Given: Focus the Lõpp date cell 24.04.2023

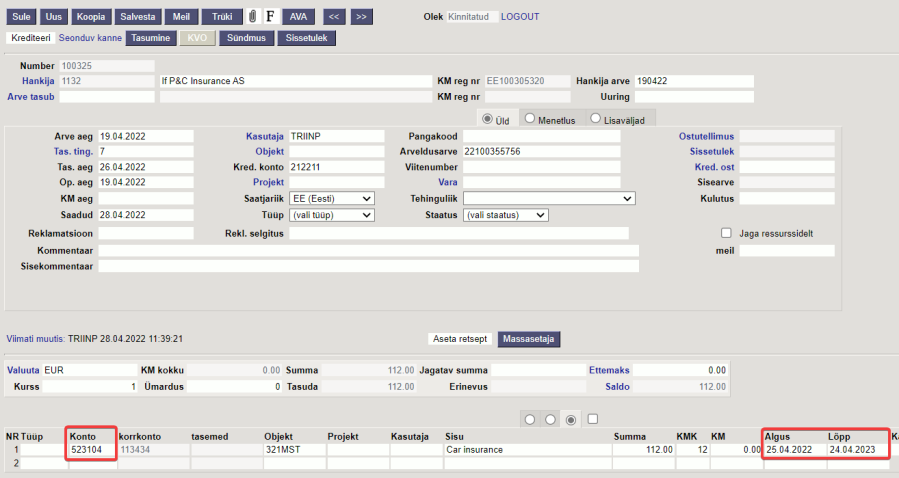Looking at the screenshot, I should click(x=858, y=450).
